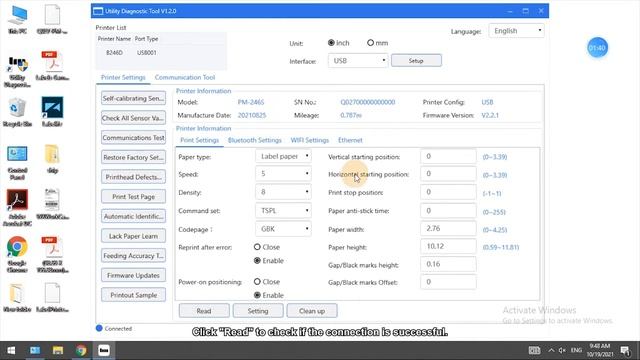
Task: Click the Printout Sample button
Action: 133,295
